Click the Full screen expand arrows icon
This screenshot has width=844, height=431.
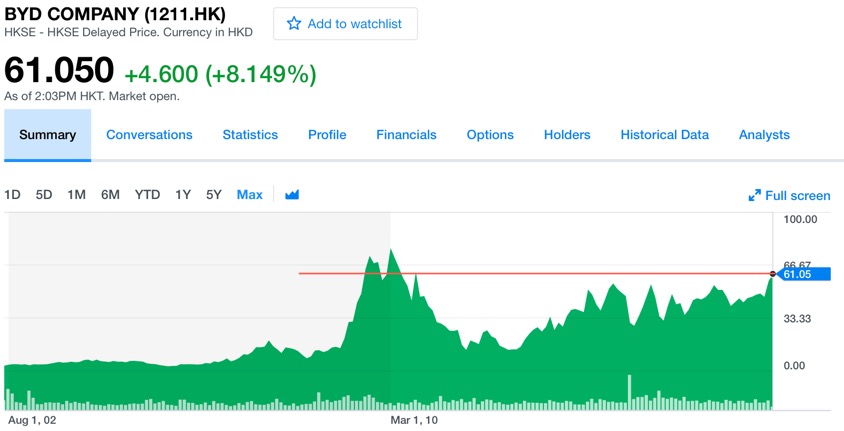click(755, 196)
